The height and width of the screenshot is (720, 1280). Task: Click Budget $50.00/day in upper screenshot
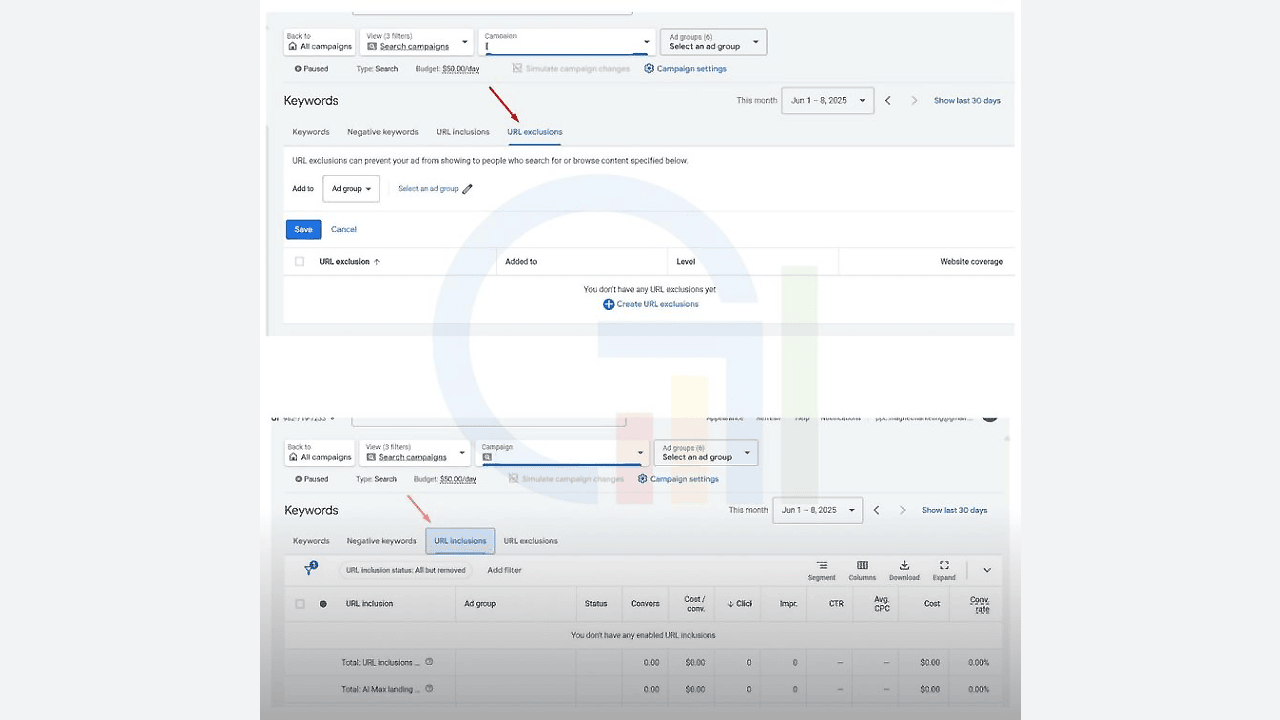[x=447, y=69]
